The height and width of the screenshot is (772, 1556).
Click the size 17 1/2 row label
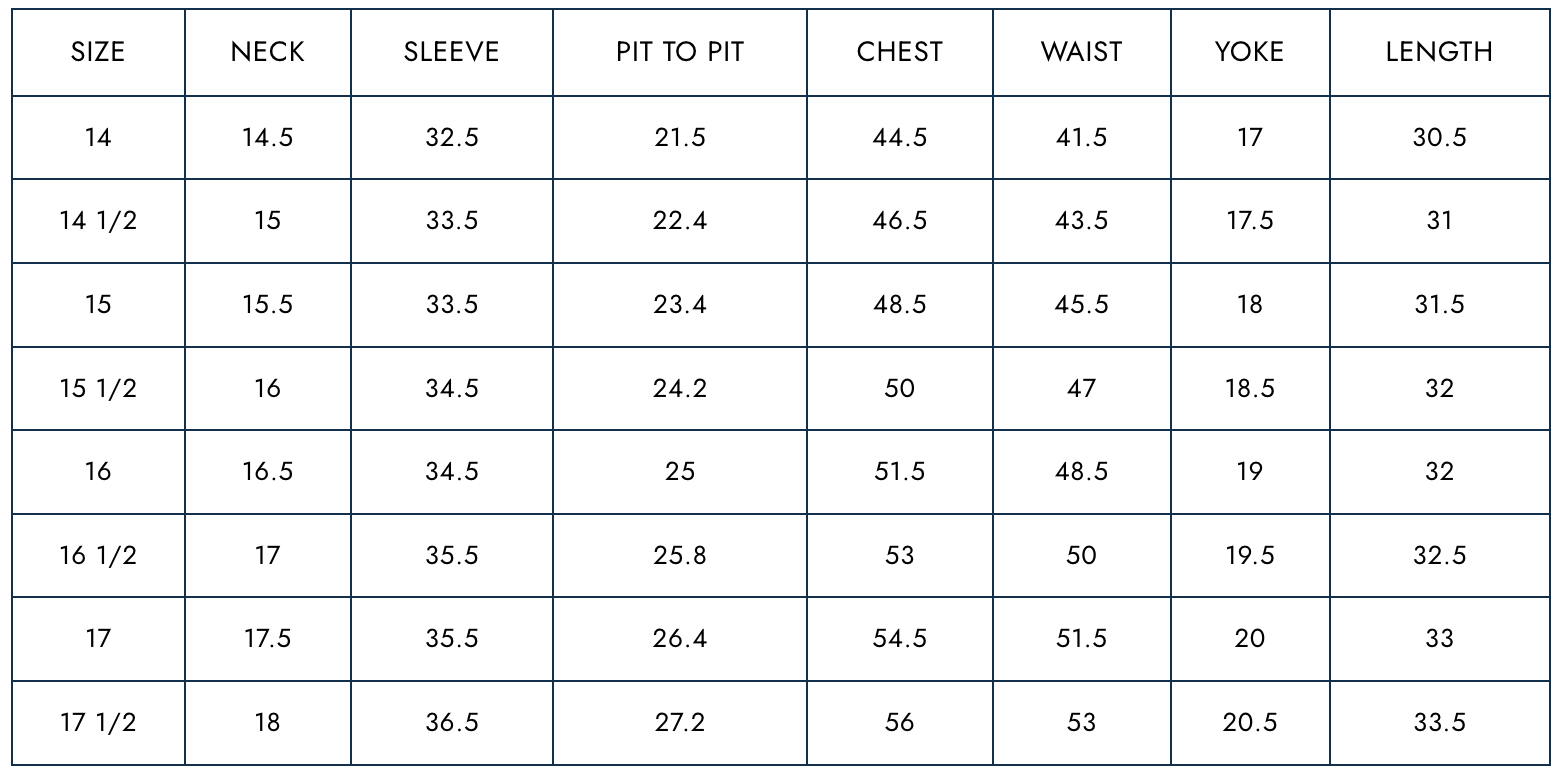(x=98, y=722)
